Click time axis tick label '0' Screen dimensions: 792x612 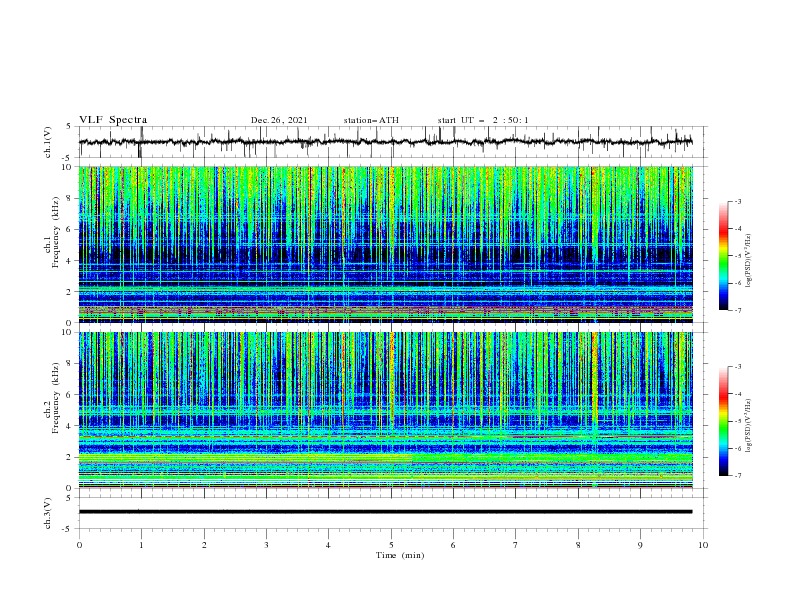[79, 545]
